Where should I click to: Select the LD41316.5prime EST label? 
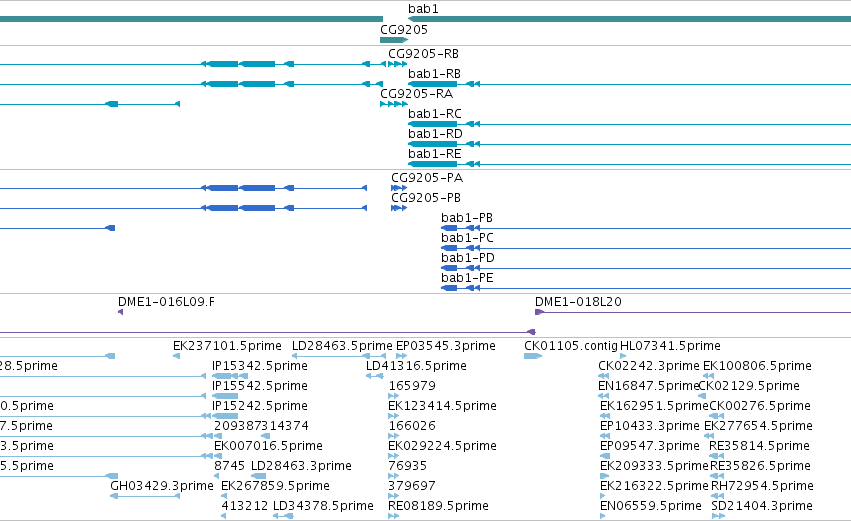(416, 366)
